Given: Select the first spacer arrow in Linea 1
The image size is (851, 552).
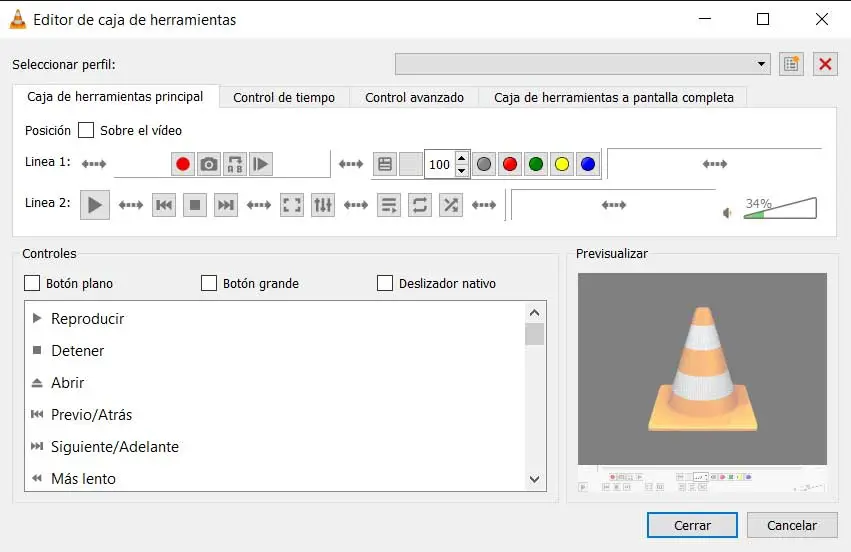Looking at the screenshot, I should tap(94, 164).
